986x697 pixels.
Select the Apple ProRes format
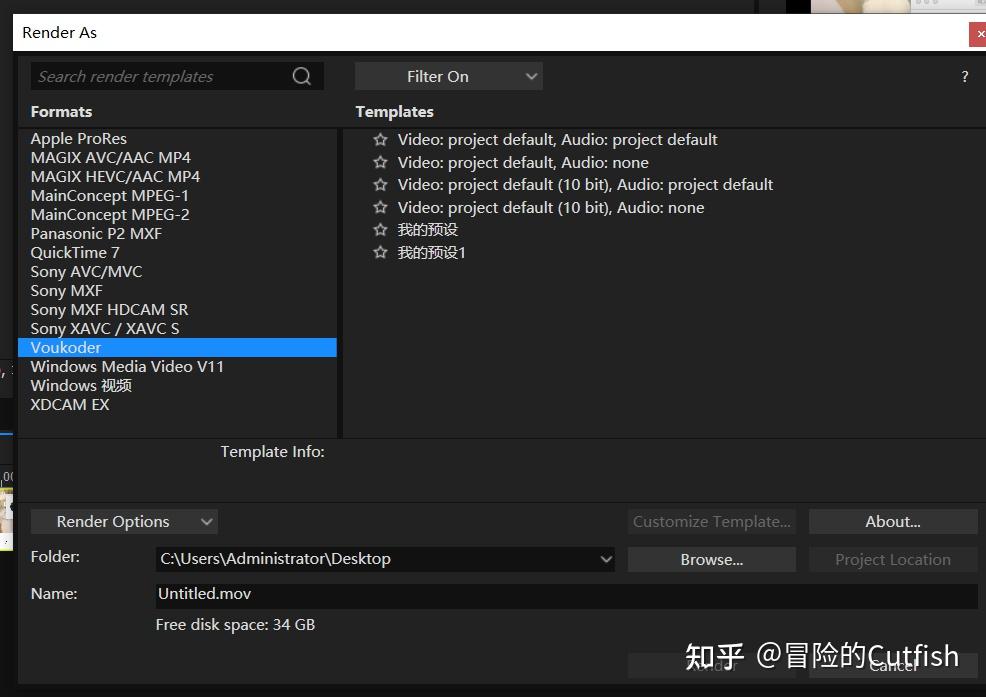(78, 138)
